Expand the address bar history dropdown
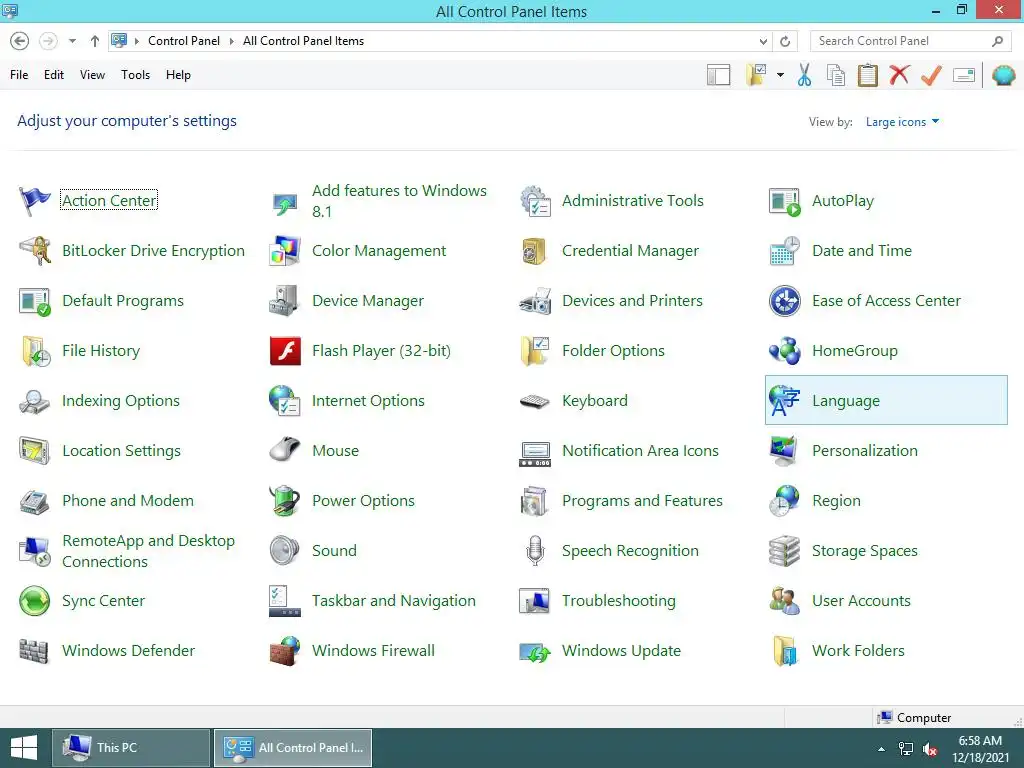Screen dimensions: 1024x768 pyautogui.click(x=763, y=41)
